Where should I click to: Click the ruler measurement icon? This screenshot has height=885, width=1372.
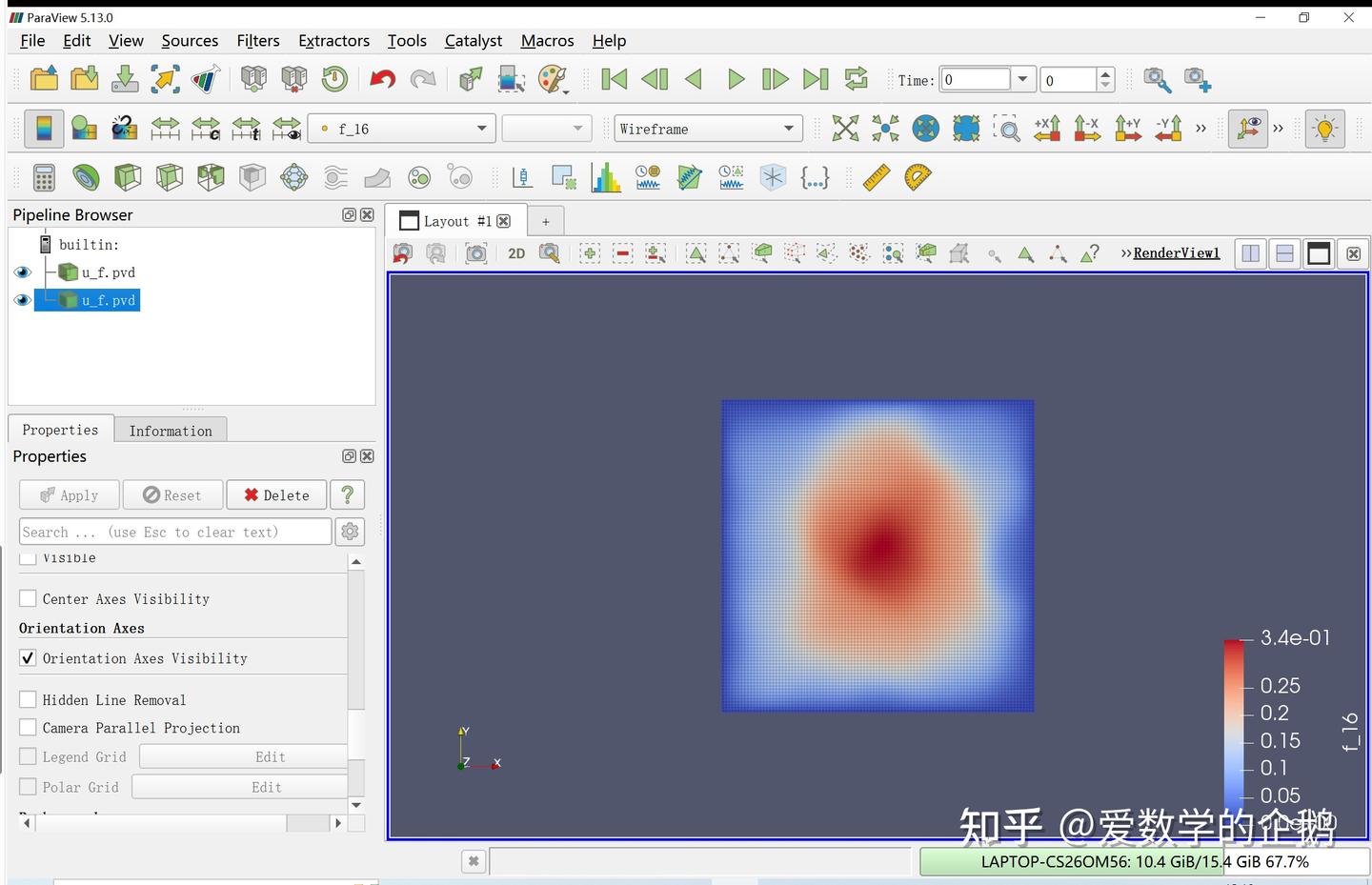[x=876, y=177]
